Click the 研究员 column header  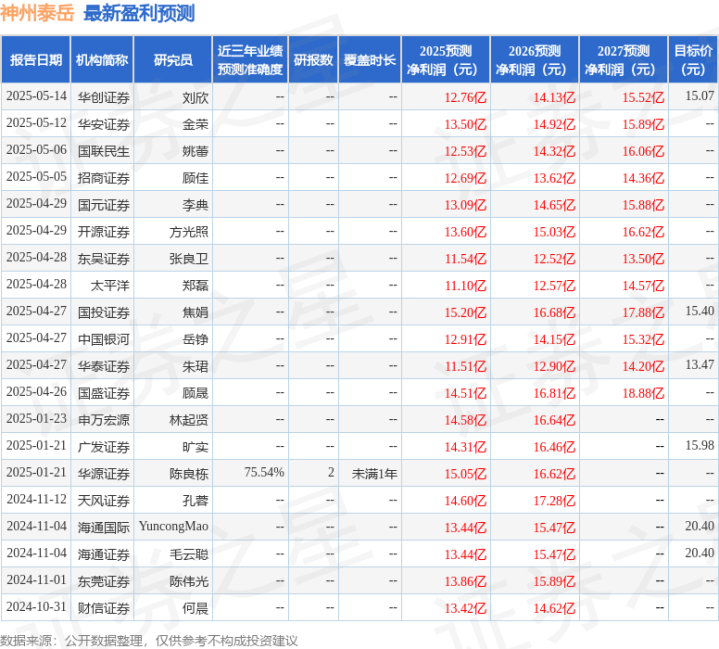click(x=173, y=60)
